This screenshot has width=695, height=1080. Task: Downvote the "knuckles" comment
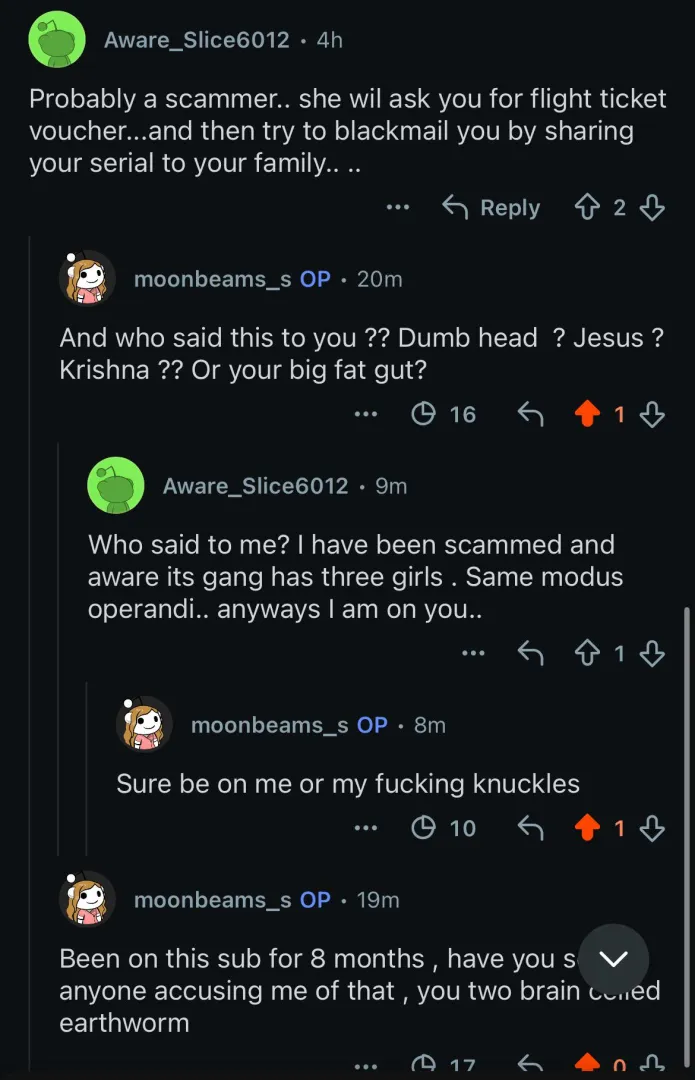point(652,828)
